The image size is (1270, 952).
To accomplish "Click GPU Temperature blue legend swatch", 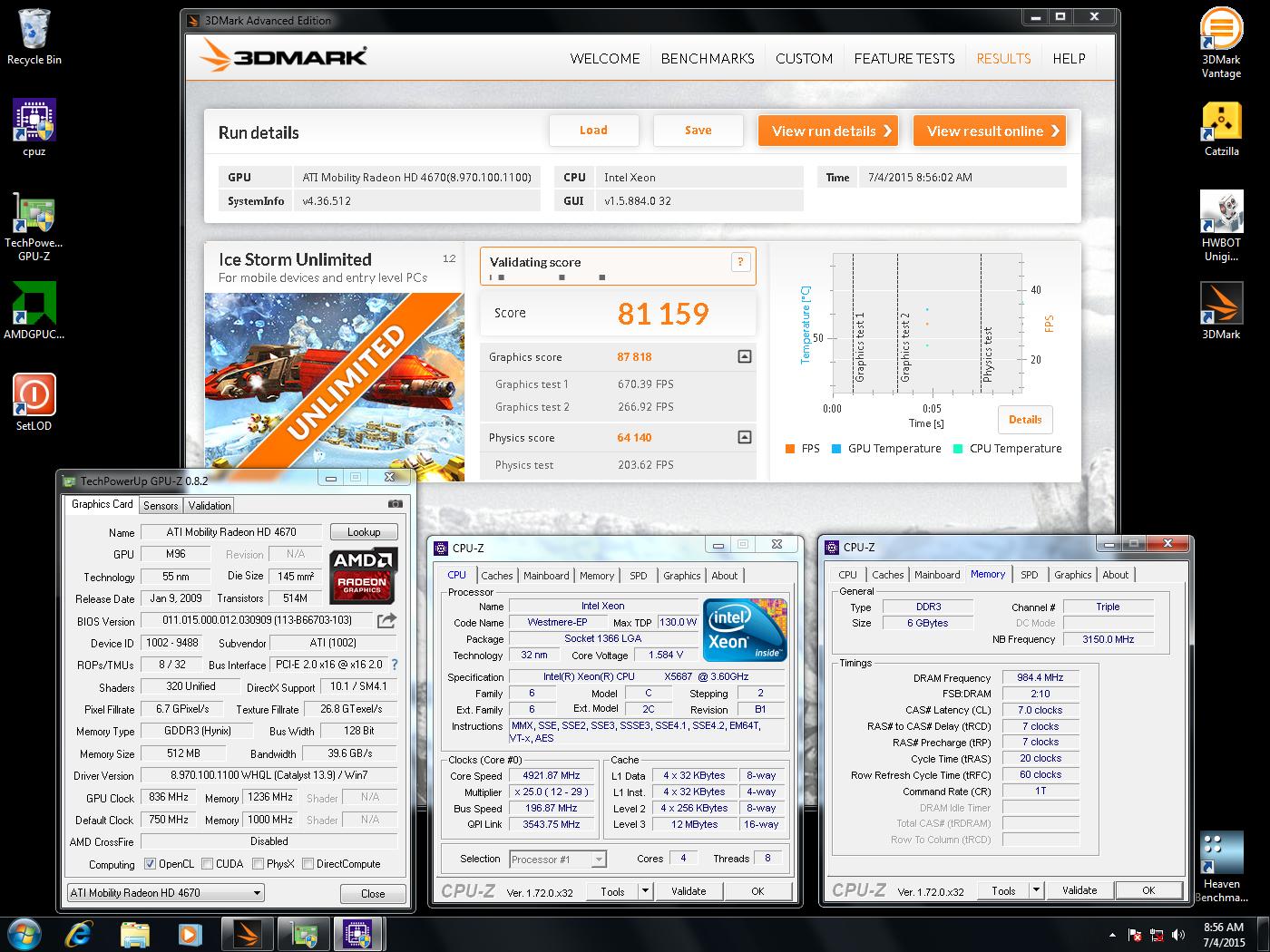I will point(836,449).
